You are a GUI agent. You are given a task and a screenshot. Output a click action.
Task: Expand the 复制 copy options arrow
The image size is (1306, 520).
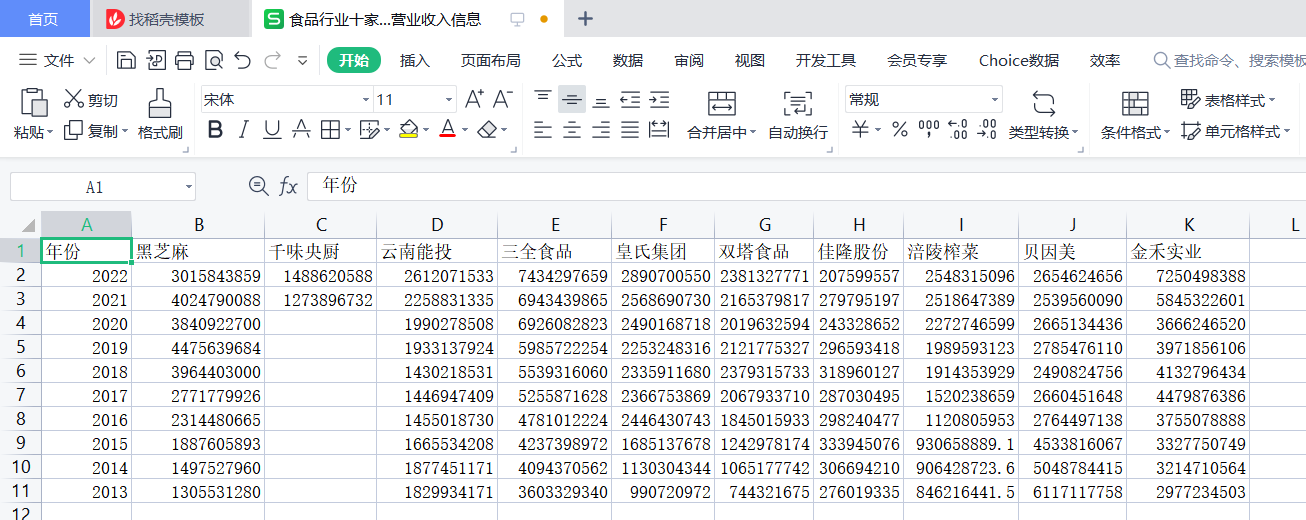click(x=124, y=132)
